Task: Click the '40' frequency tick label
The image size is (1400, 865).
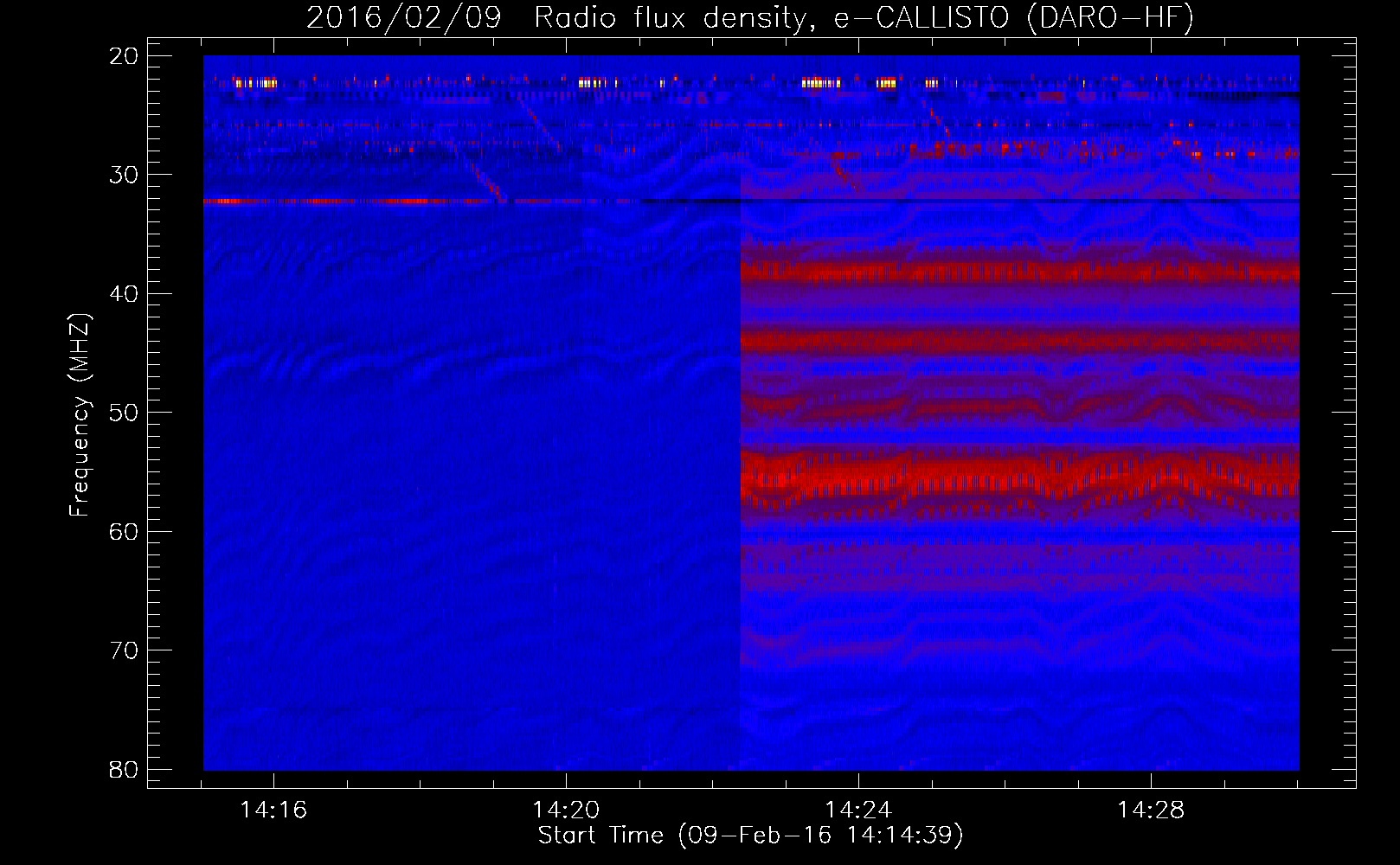Action: 125,294
